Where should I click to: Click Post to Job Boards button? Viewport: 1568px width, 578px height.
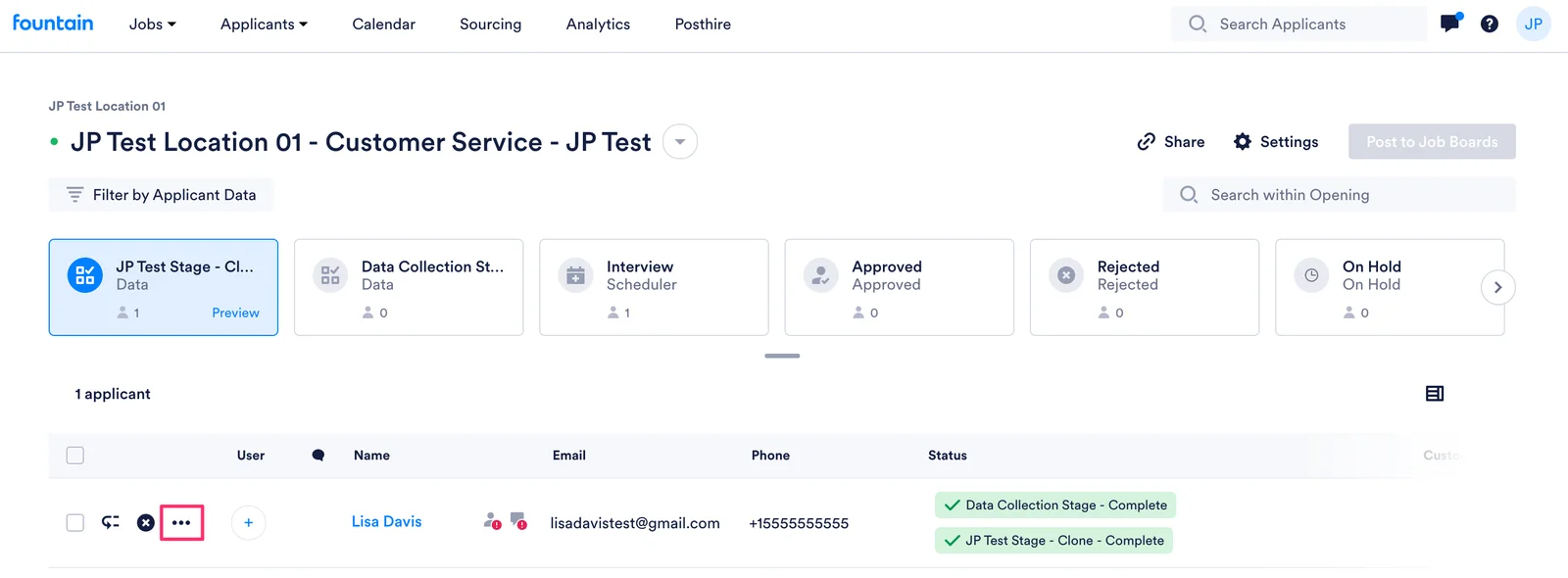pos(1432,142)
